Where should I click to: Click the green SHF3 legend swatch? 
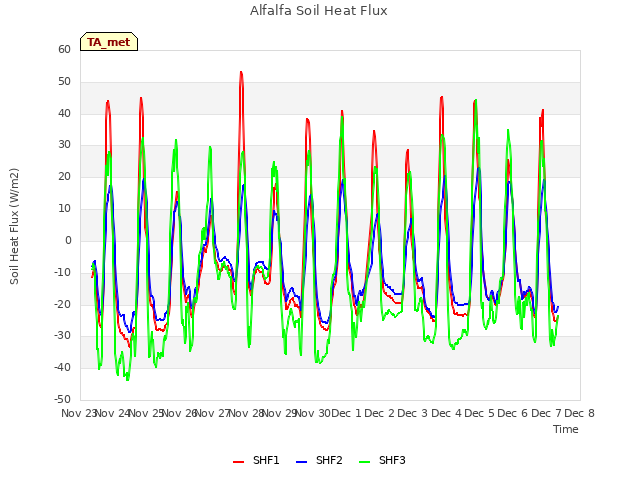(x=364, y=462)
